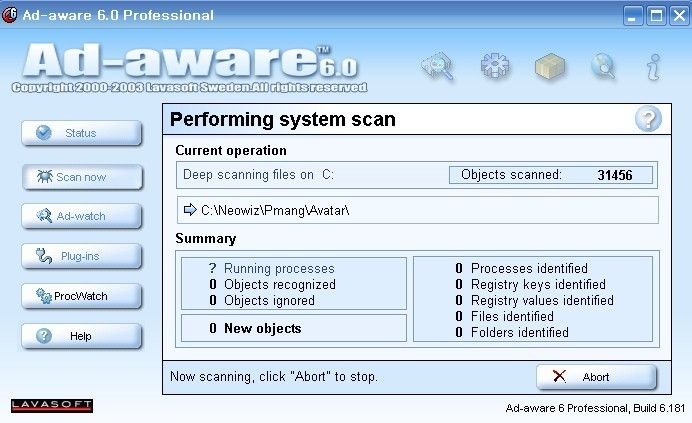Open the quarantine box icon
Screen dimensions: 692x423
pyautogui.click(x=550, y=67)
